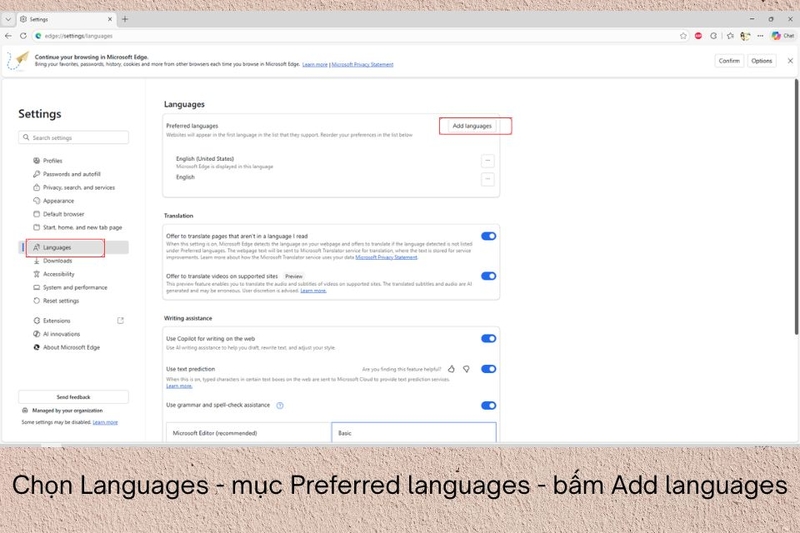
Task: Open Learn more link in browsing banner
Action: [315, 65]
